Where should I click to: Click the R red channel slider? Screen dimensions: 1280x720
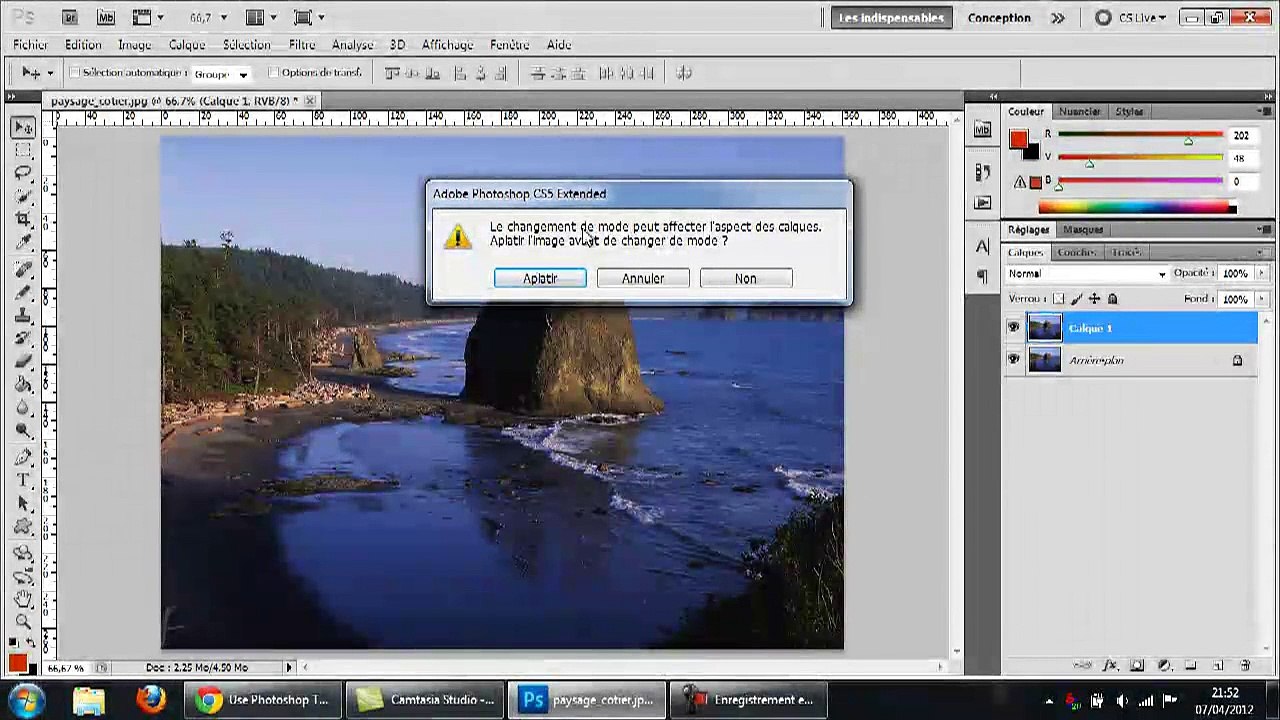[1140, 135]
